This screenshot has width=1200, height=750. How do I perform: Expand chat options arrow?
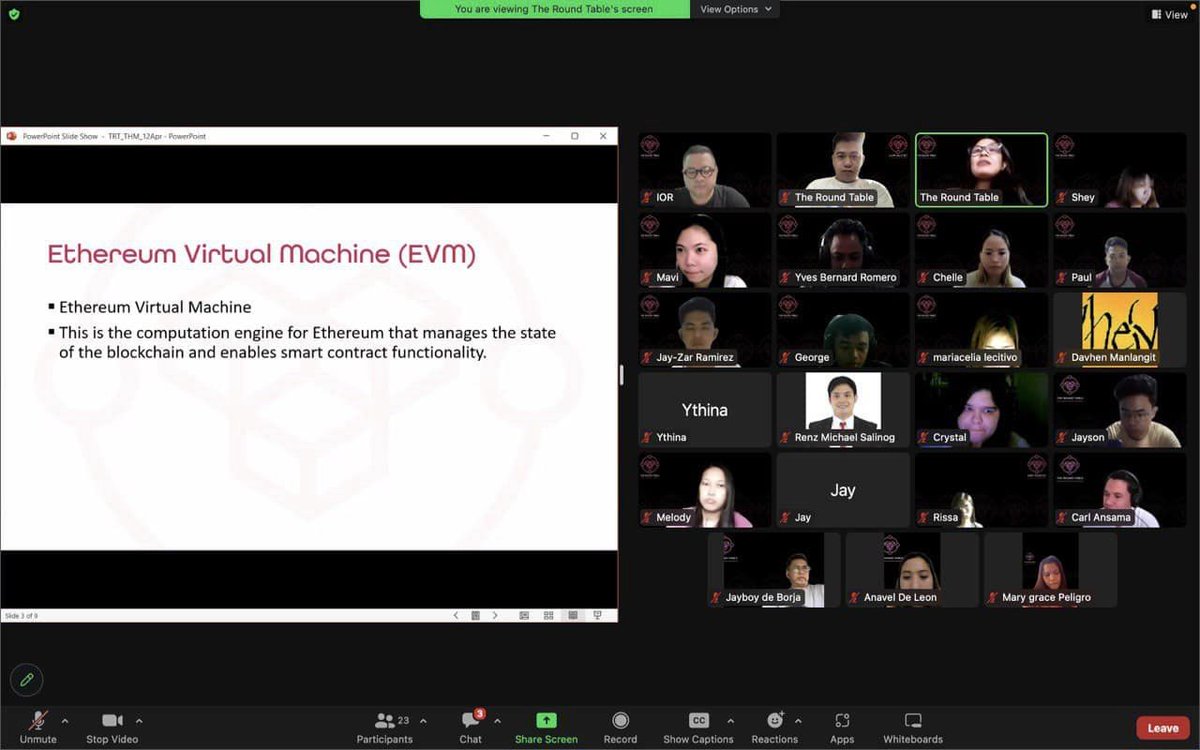pos(497,721)
